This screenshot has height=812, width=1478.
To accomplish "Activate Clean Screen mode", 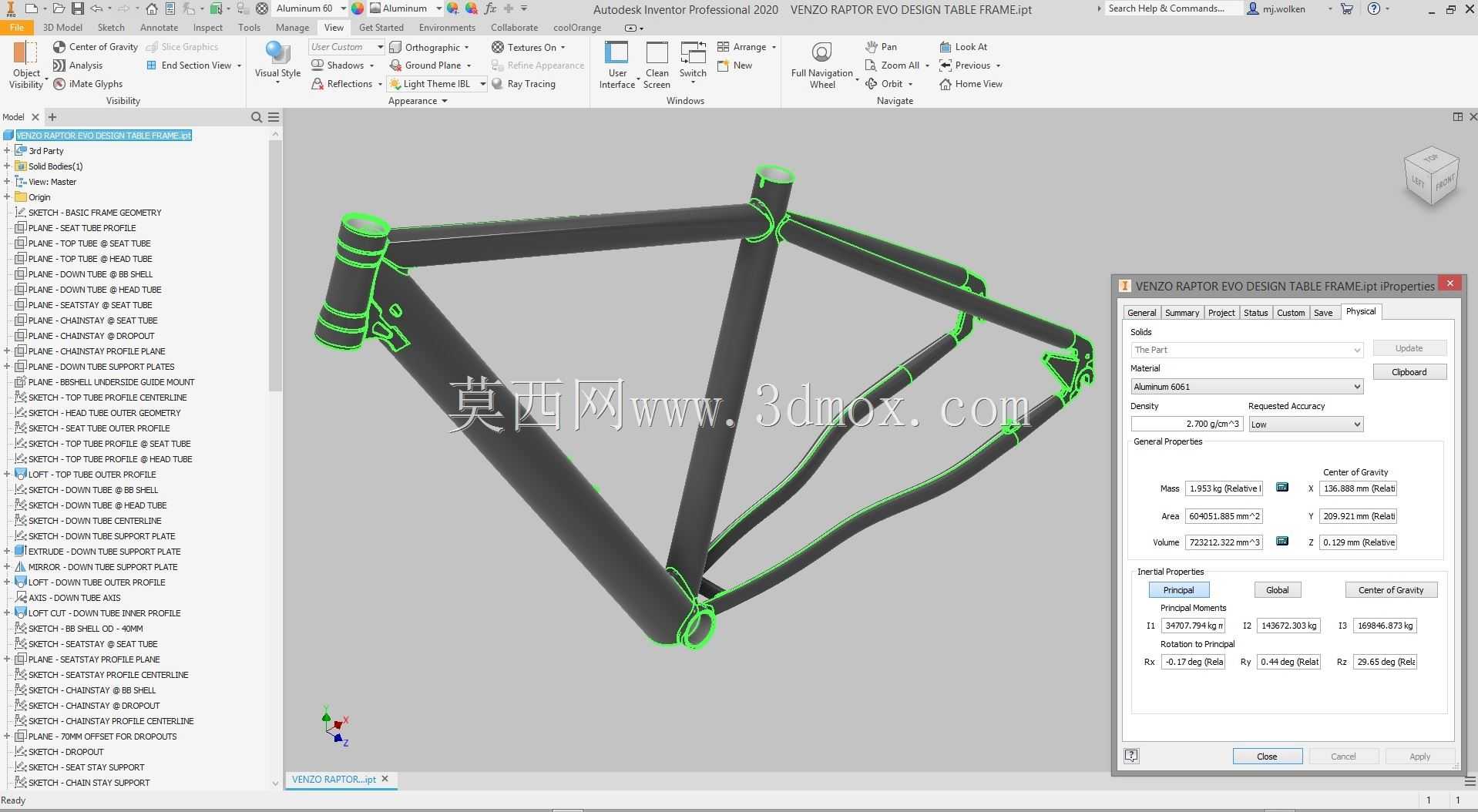I will click(657, 65).
